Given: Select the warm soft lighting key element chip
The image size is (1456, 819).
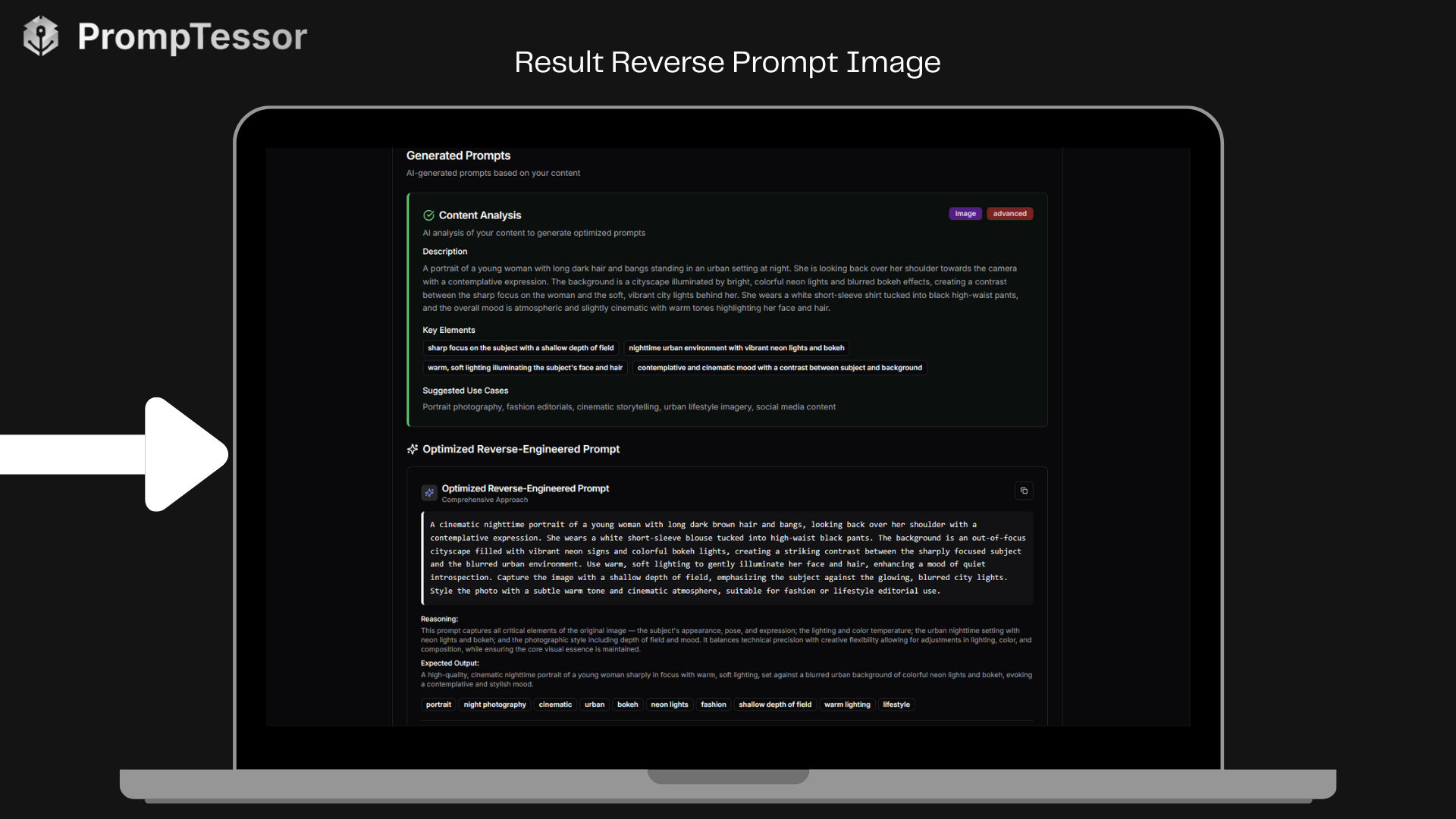Looking at the screenshot, I should pos(525,368).
